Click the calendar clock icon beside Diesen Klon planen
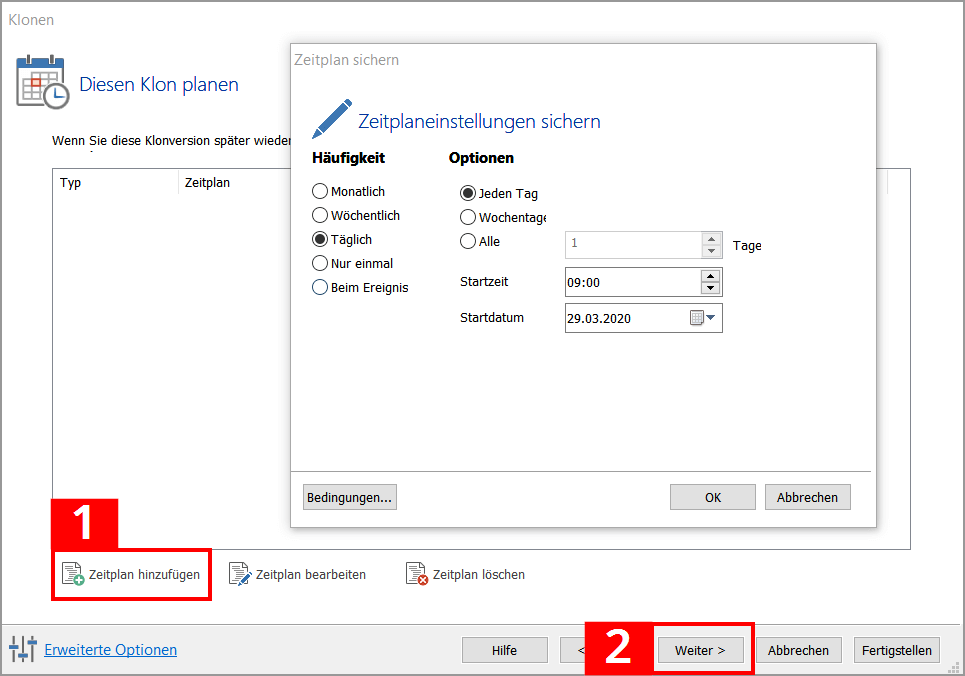 [42, 82]
